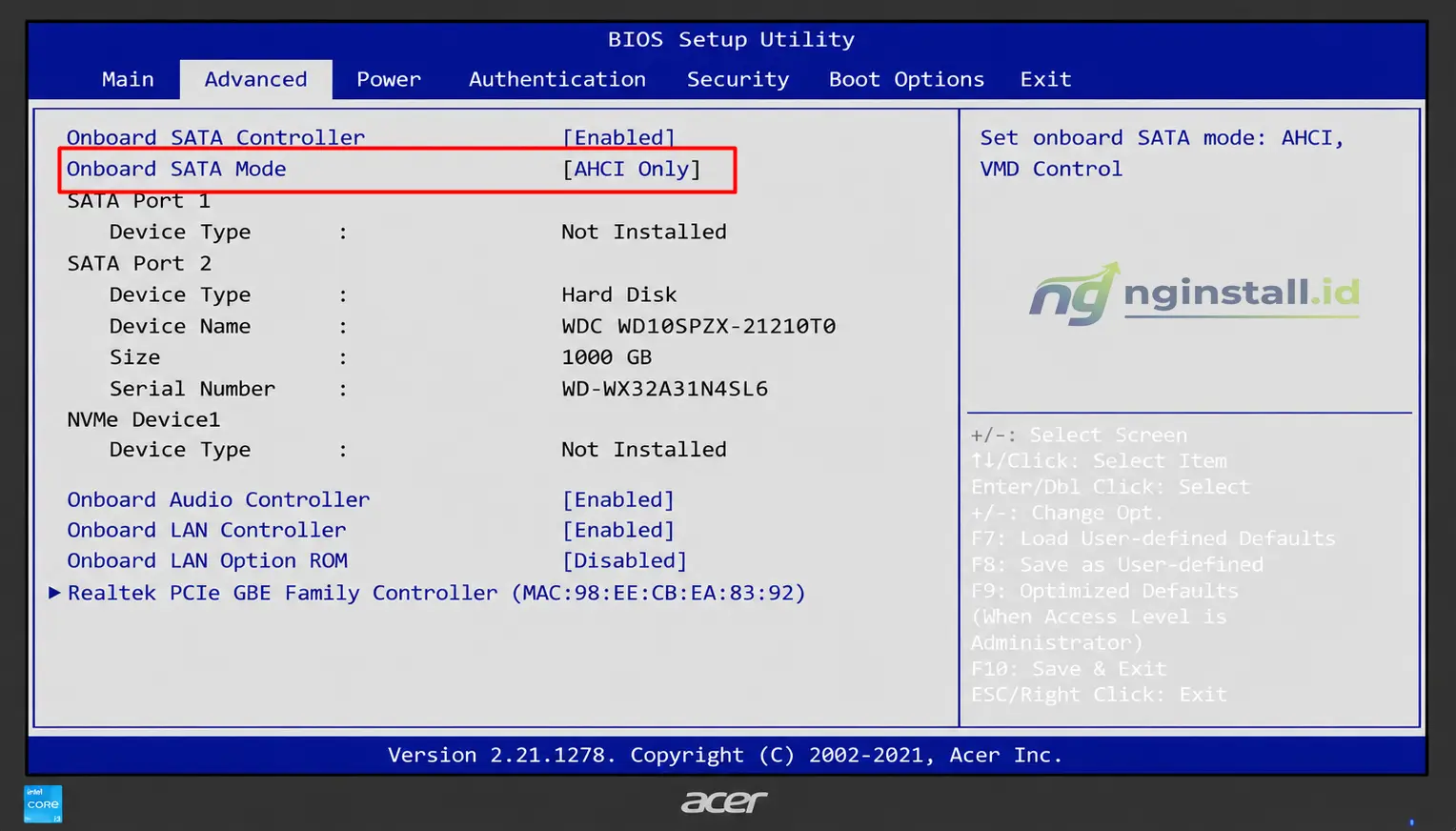This screenshot has width=1456, height=831.
Task: Click the 1000 GB size value
Action: point(607,357)
